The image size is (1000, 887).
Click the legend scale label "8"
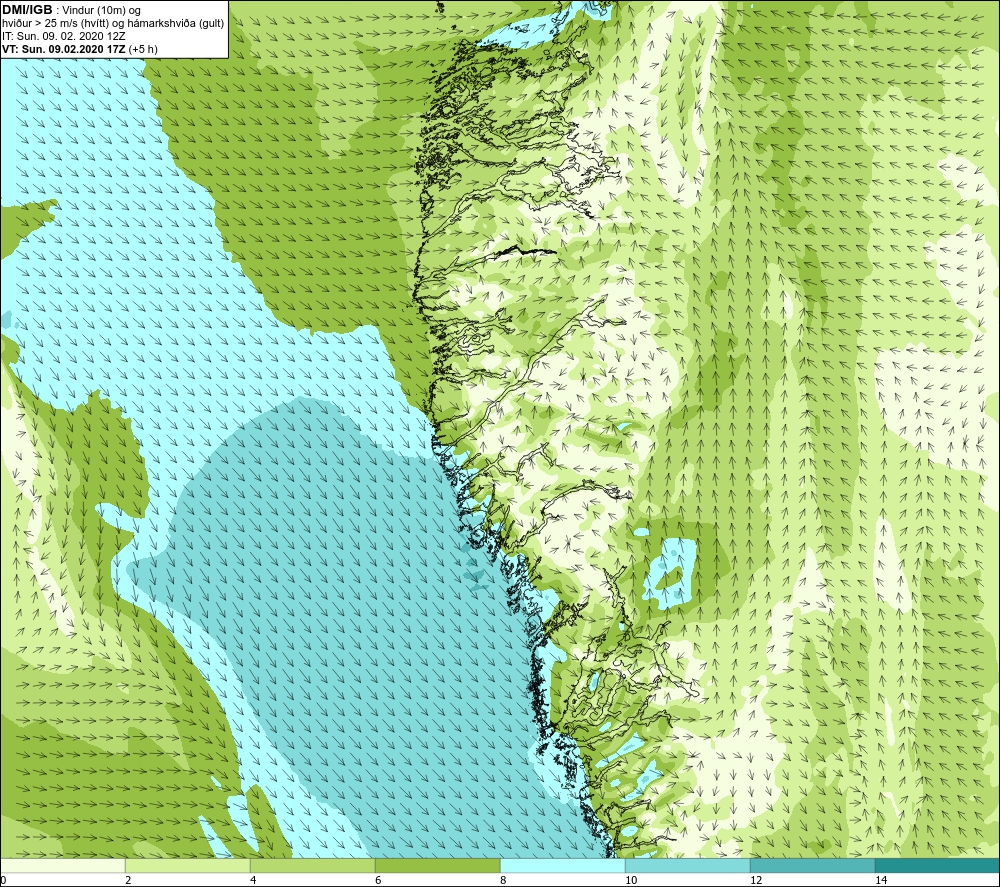503,880
